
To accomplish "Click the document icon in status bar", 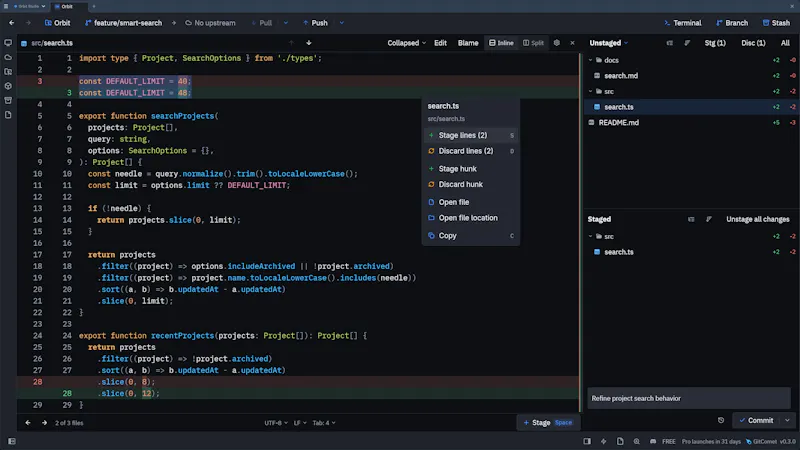I will point(620,441).
